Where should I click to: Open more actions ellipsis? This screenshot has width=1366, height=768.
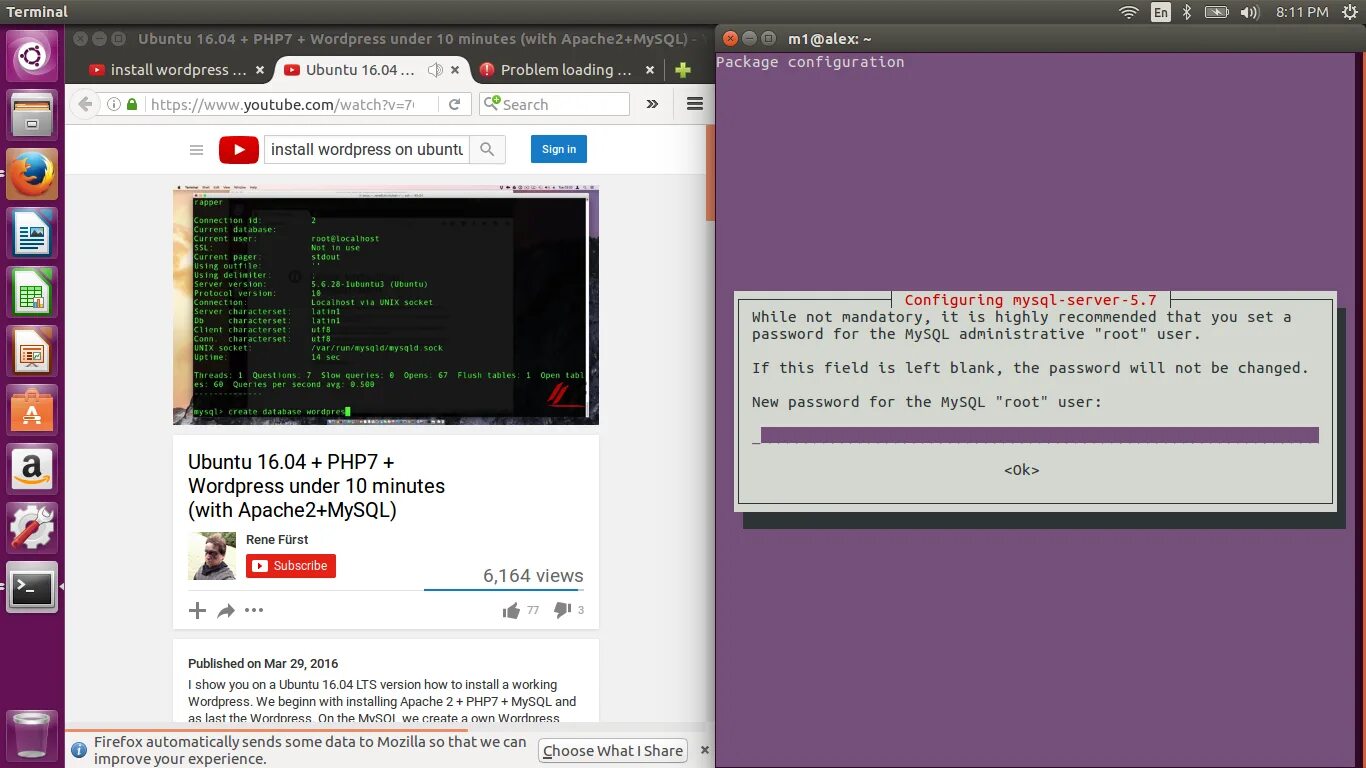click(x=254, y=610)
